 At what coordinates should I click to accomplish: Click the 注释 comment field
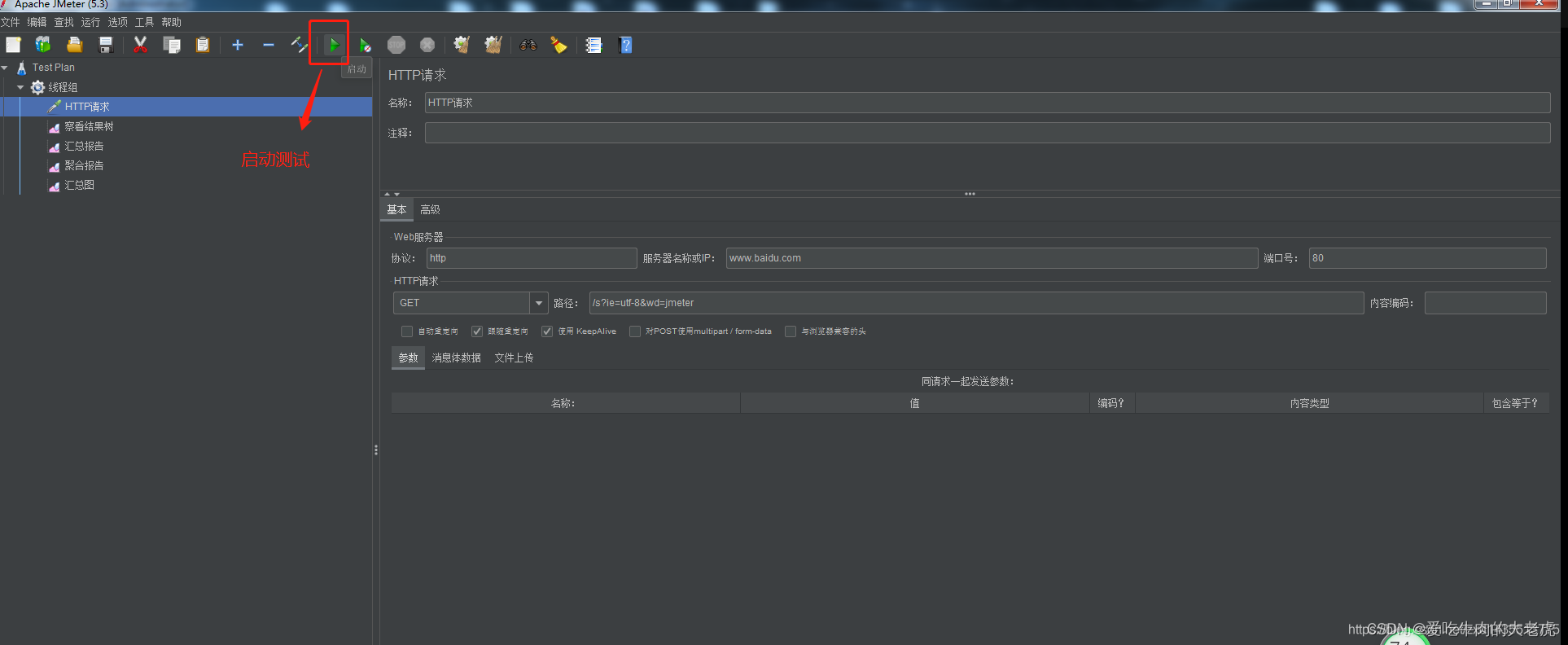(x=987, y=133)
